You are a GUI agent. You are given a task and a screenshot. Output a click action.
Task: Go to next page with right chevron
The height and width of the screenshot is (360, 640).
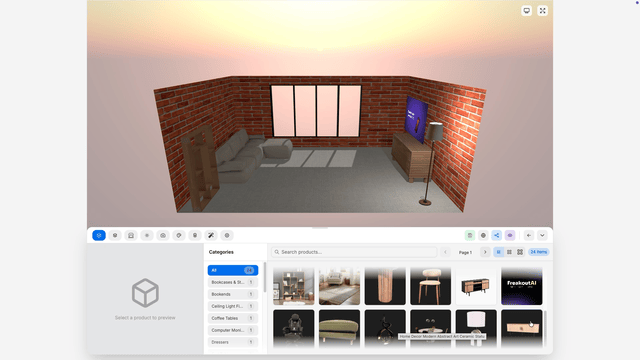(x=485, y=252)
